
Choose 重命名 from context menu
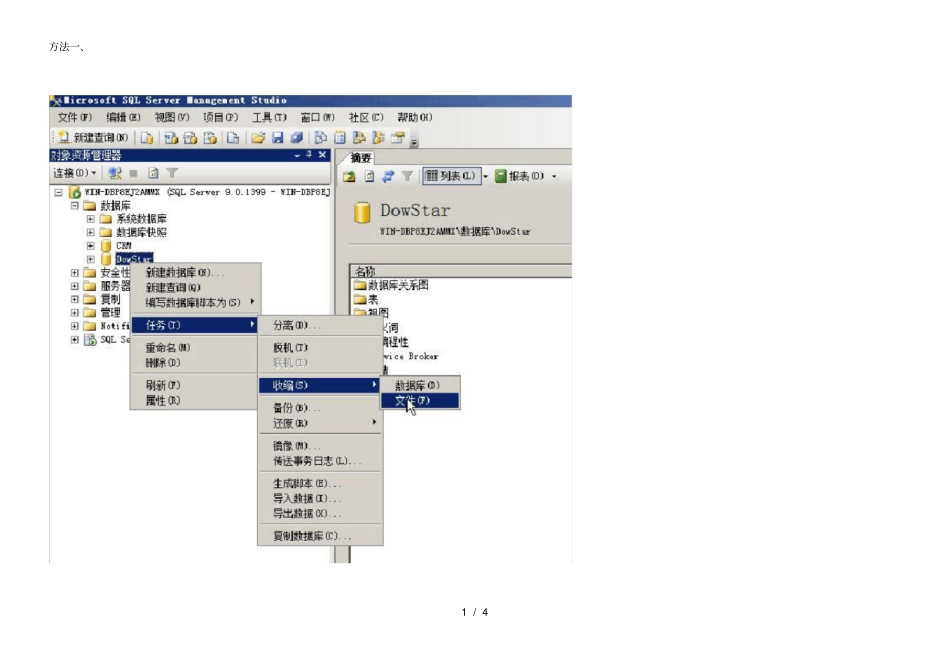coord(196,348)
